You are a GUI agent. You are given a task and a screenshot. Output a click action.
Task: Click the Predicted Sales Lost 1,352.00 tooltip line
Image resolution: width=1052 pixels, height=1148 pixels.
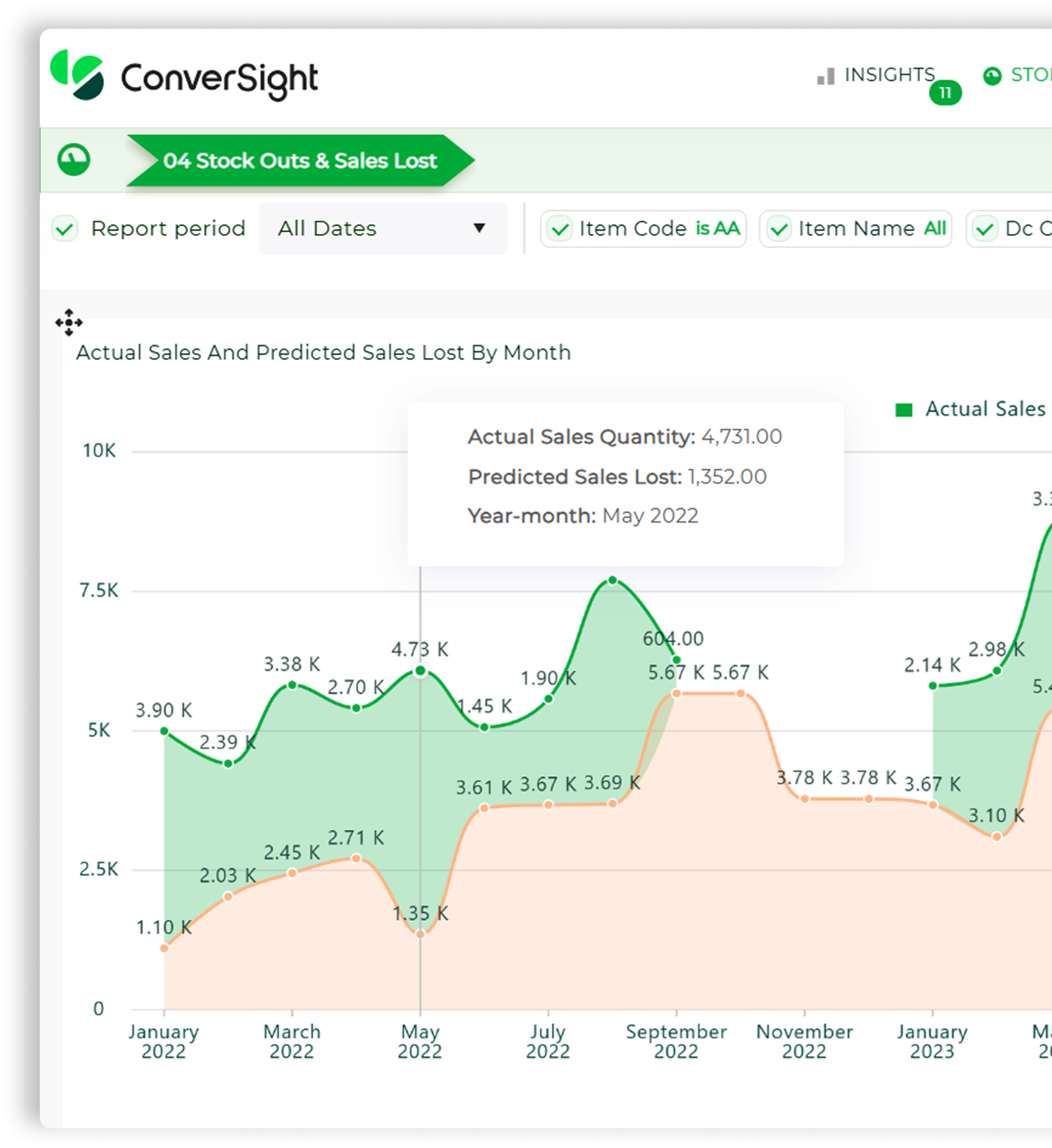point(617,476)
